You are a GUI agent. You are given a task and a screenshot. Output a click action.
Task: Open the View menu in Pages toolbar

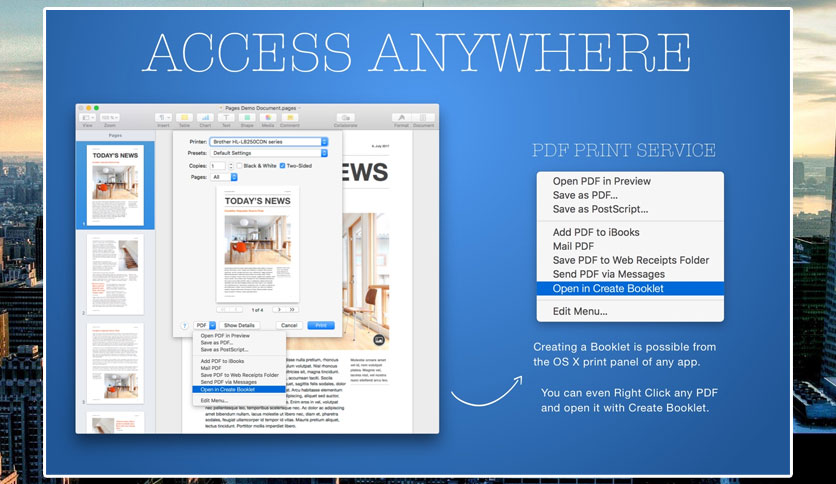point(87,117)
